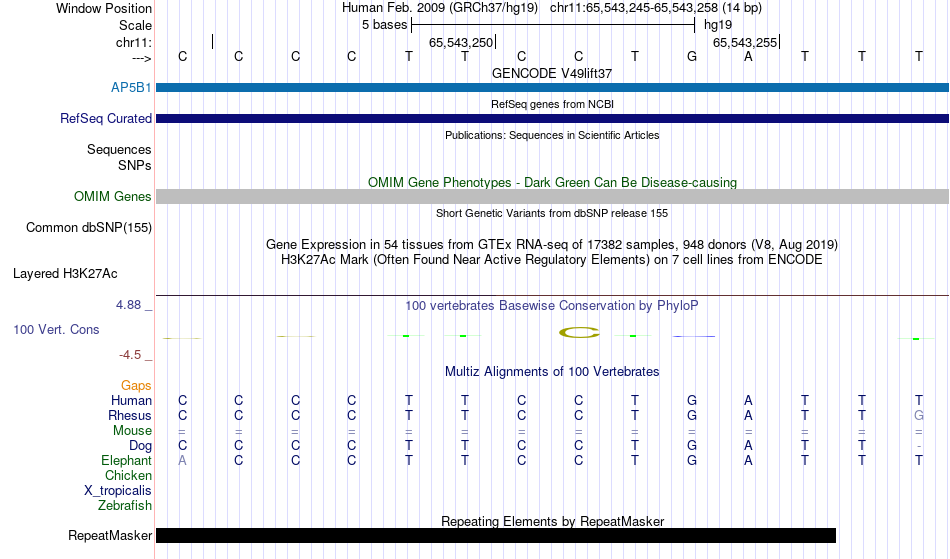Click the chr11: ruler label
This screenshot has height=559, width=950.
(134, 42)
